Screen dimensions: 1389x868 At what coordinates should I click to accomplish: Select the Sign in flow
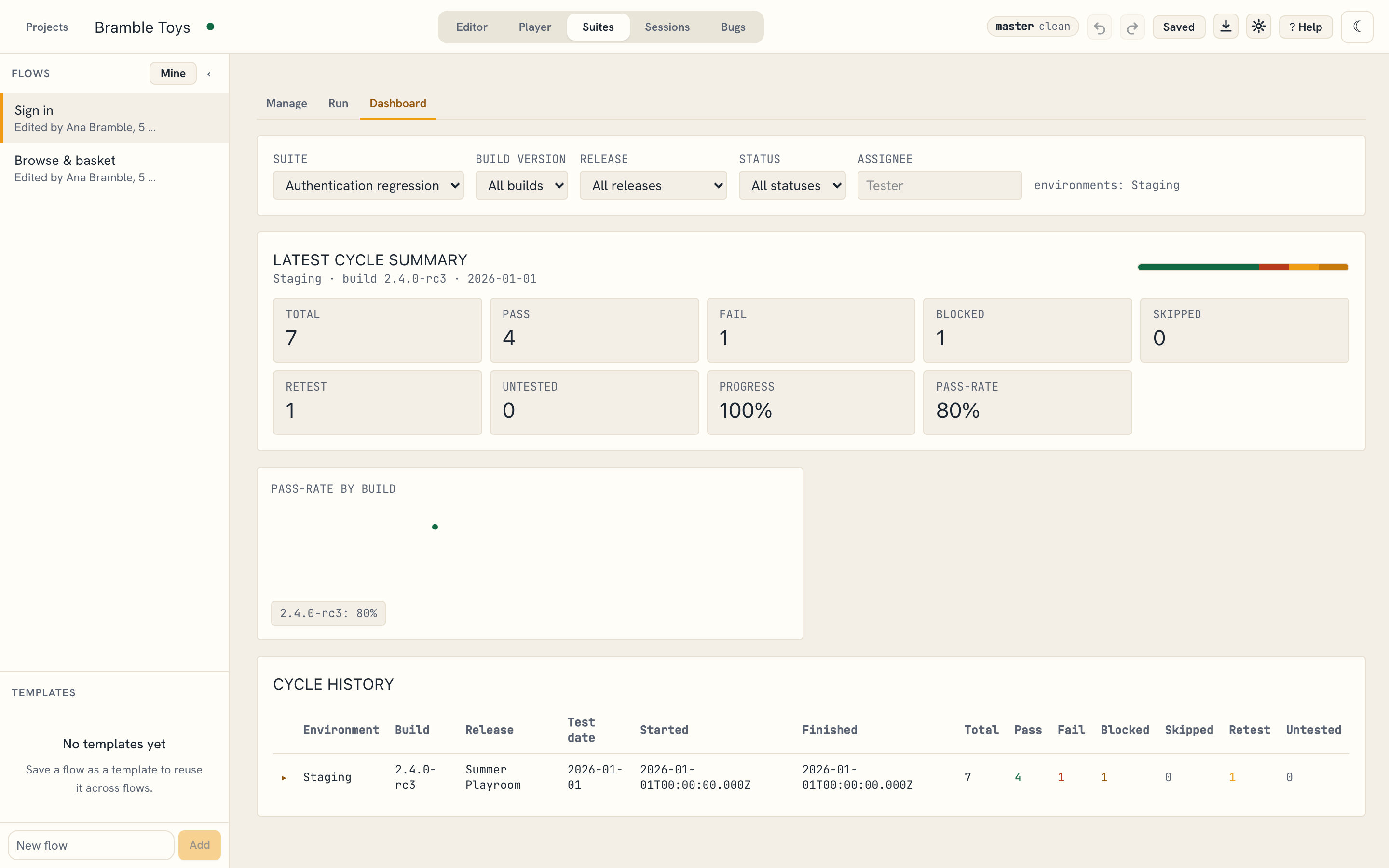tap(115, 118)
